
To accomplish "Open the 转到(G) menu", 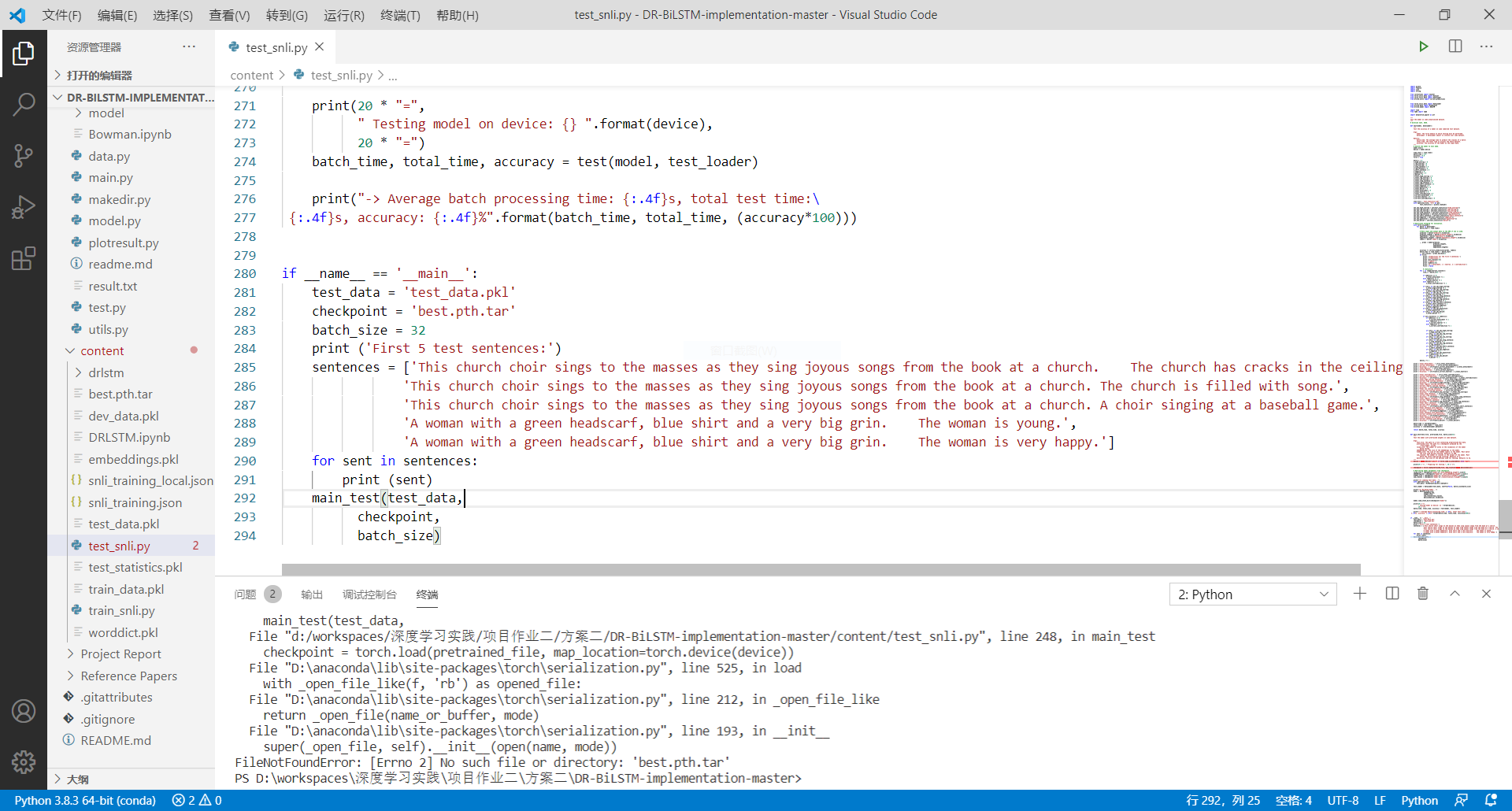I will [x=287, y=15].
